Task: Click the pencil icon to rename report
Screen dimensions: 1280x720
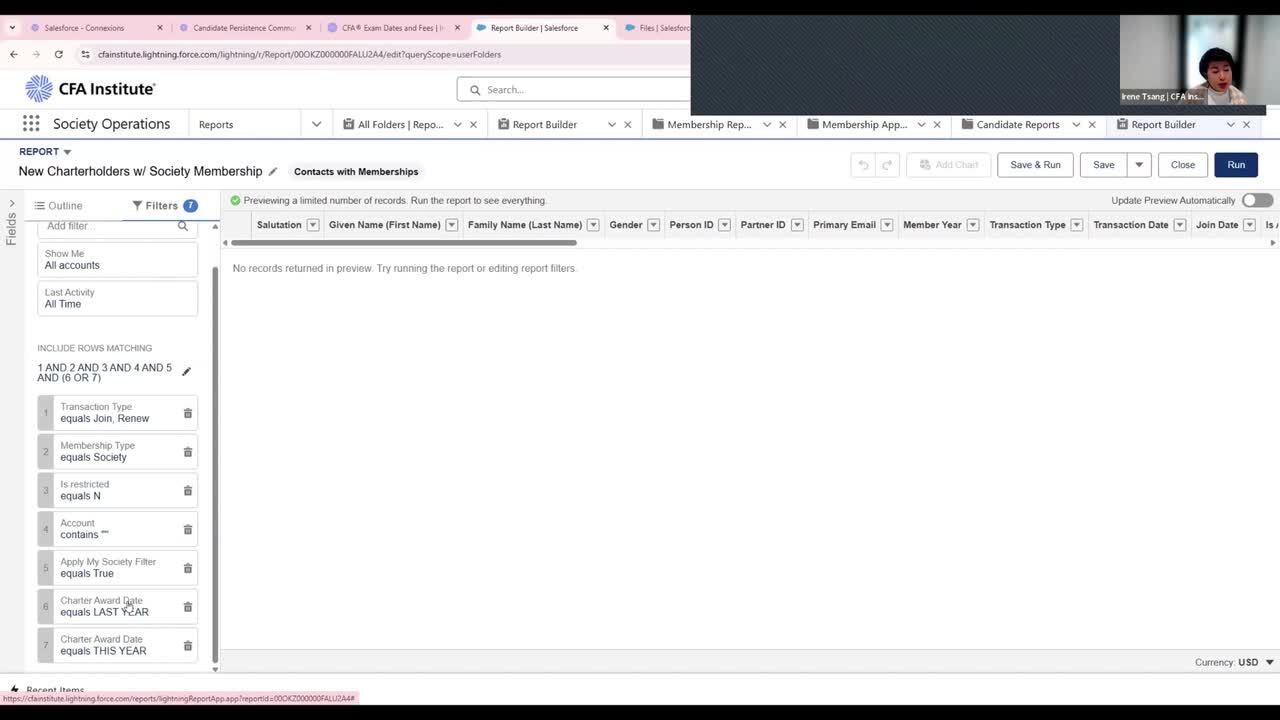Action: [x=273, y=171]
